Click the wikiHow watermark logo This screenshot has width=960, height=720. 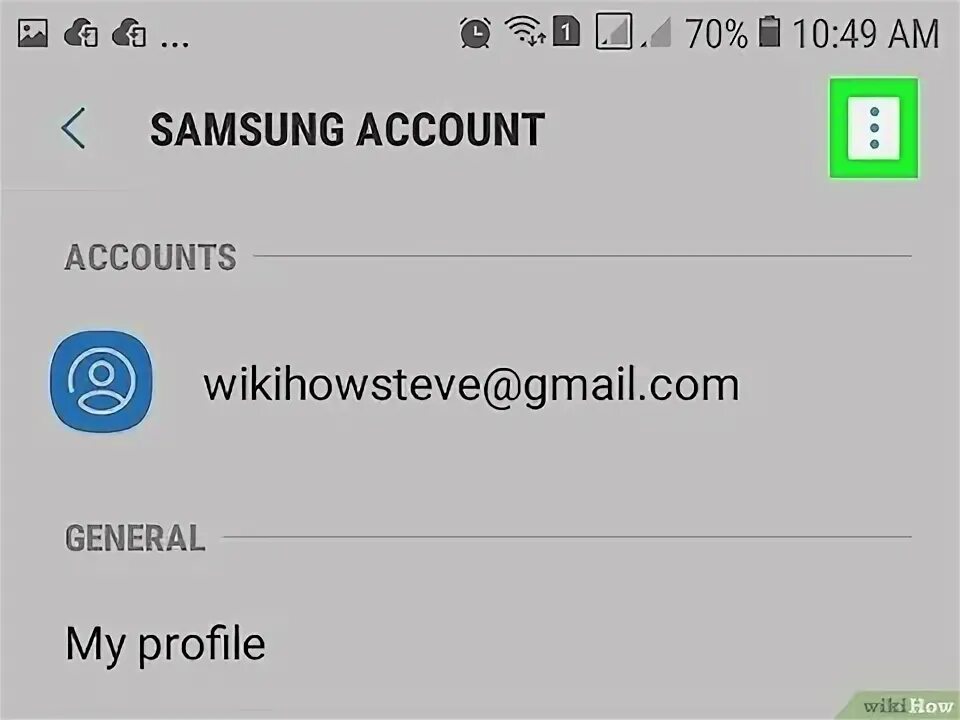pos(908,706)
